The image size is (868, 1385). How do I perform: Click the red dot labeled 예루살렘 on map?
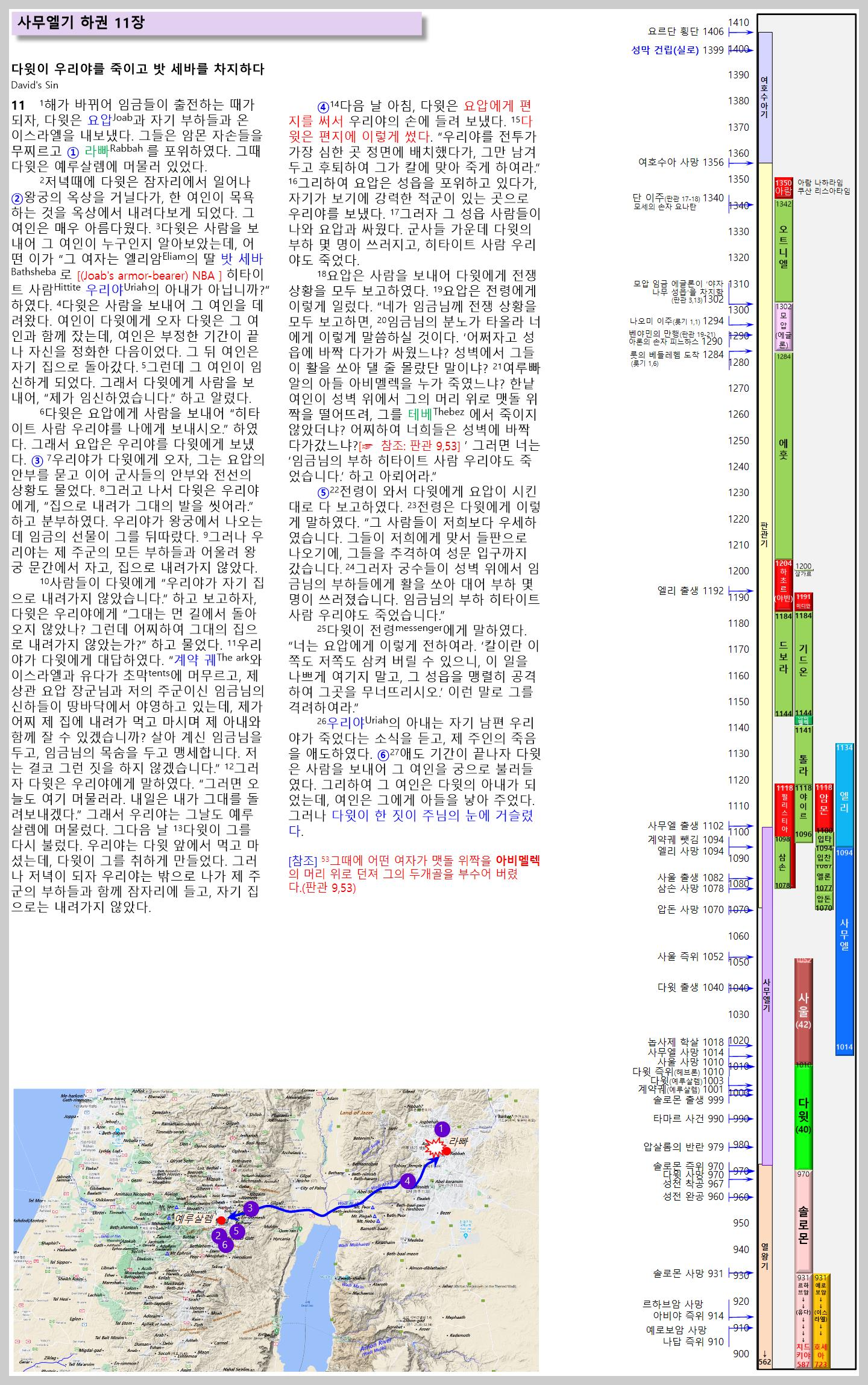tap(221, 1220)
